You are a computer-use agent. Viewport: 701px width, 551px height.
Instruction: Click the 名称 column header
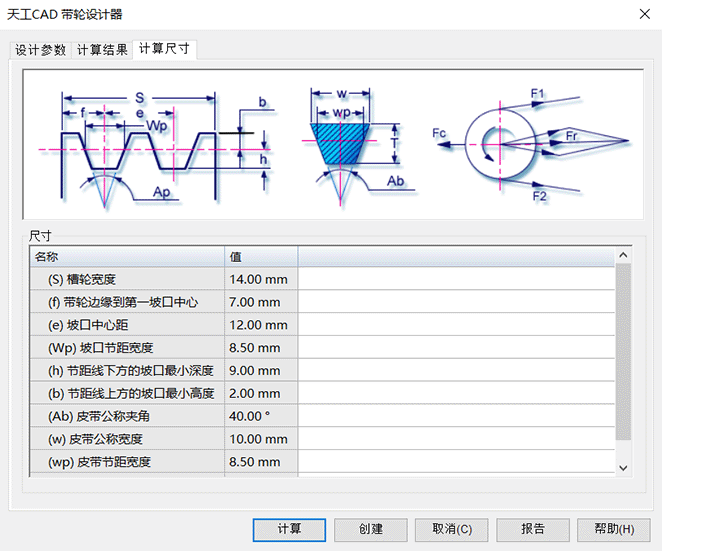127,257
